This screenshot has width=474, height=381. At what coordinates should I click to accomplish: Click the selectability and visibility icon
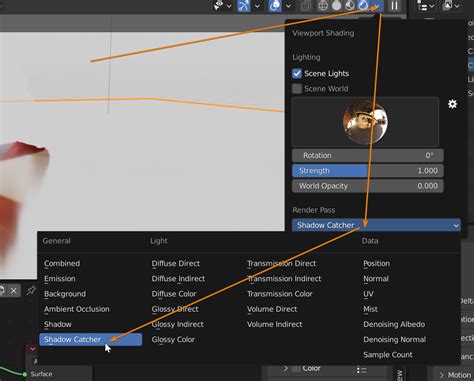click(219, 5)
